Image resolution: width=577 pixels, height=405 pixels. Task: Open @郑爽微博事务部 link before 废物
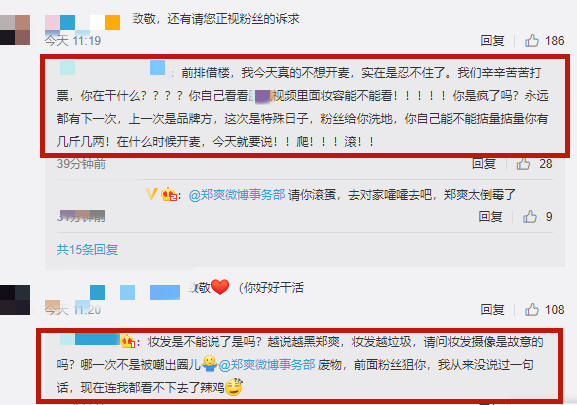[x=267, y=365]
